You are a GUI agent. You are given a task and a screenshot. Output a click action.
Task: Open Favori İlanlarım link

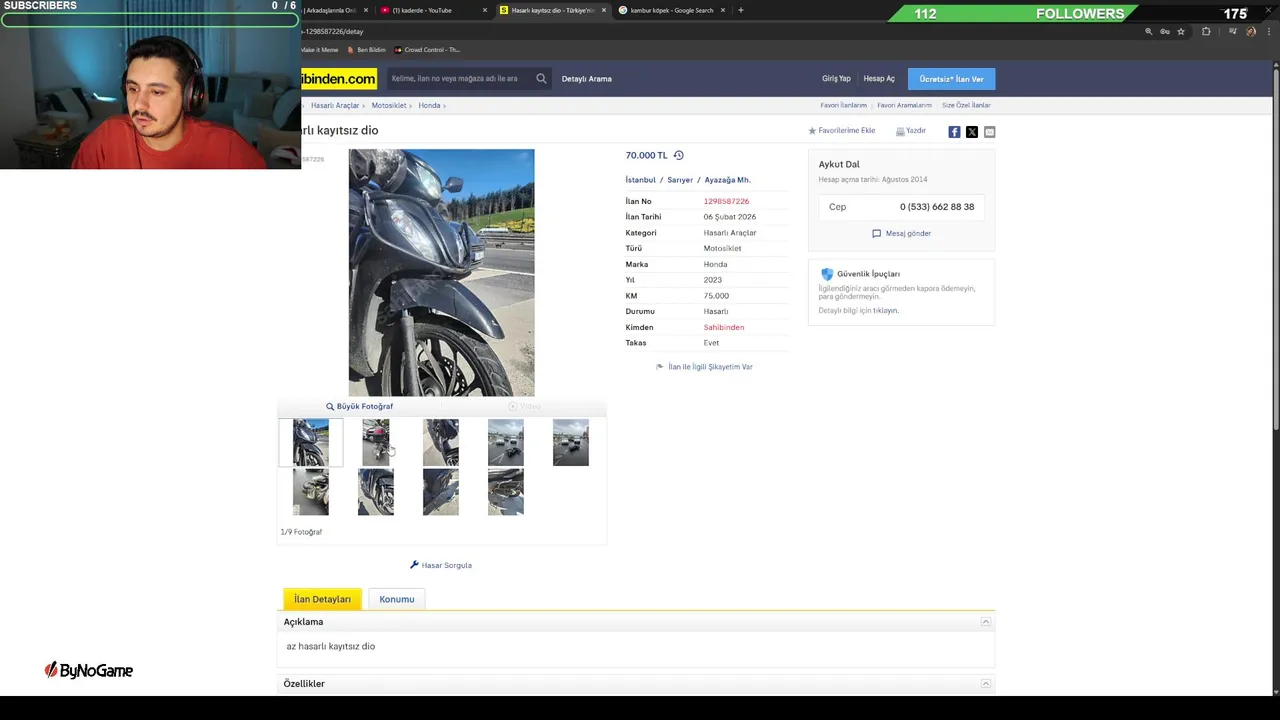point(844,105)
